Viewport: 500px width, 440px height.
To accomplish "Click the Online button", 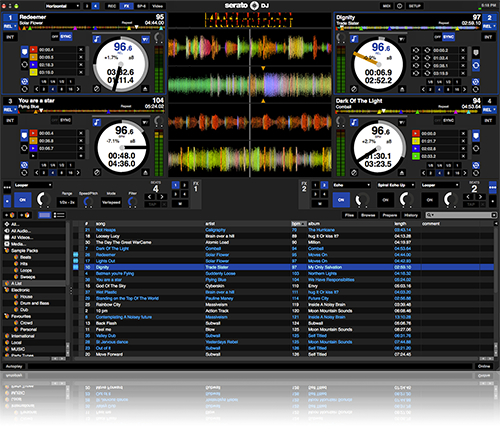I will (484, 366).
